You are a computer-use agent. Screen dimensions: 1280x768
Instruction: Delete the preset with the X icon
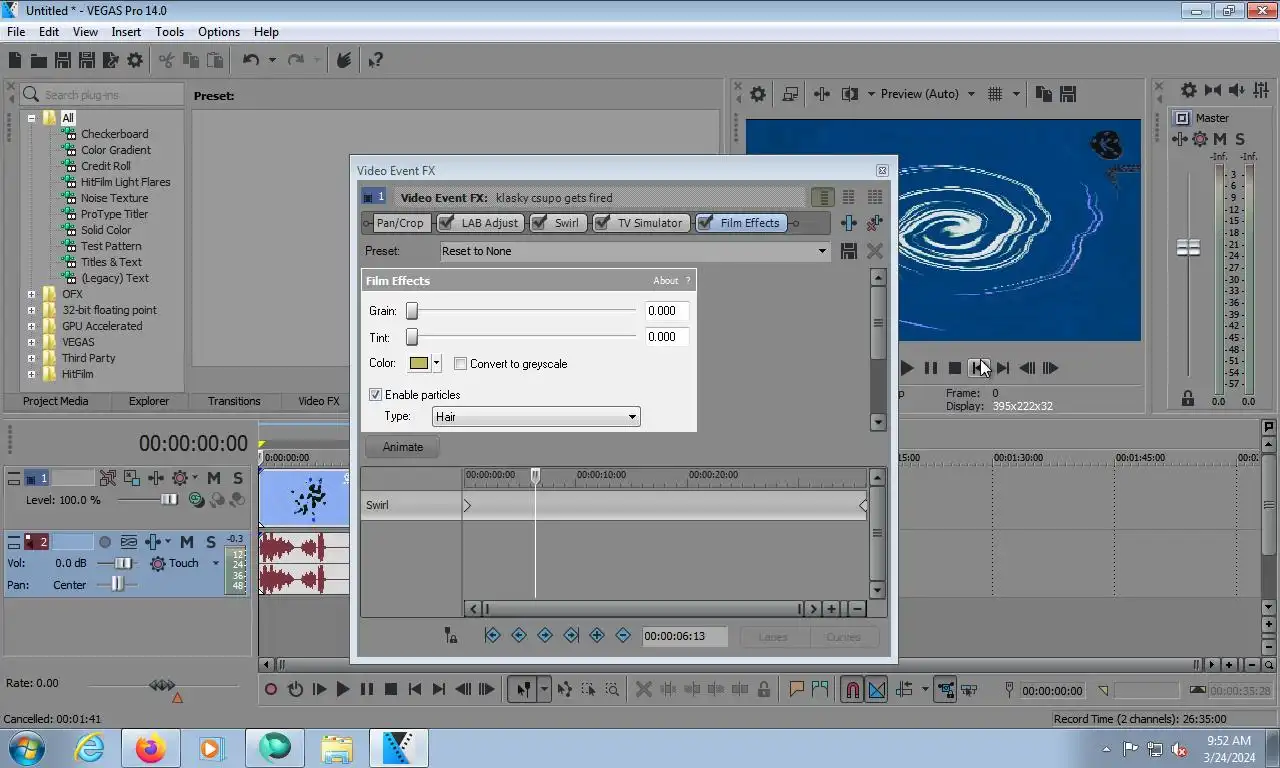point(875,251)
